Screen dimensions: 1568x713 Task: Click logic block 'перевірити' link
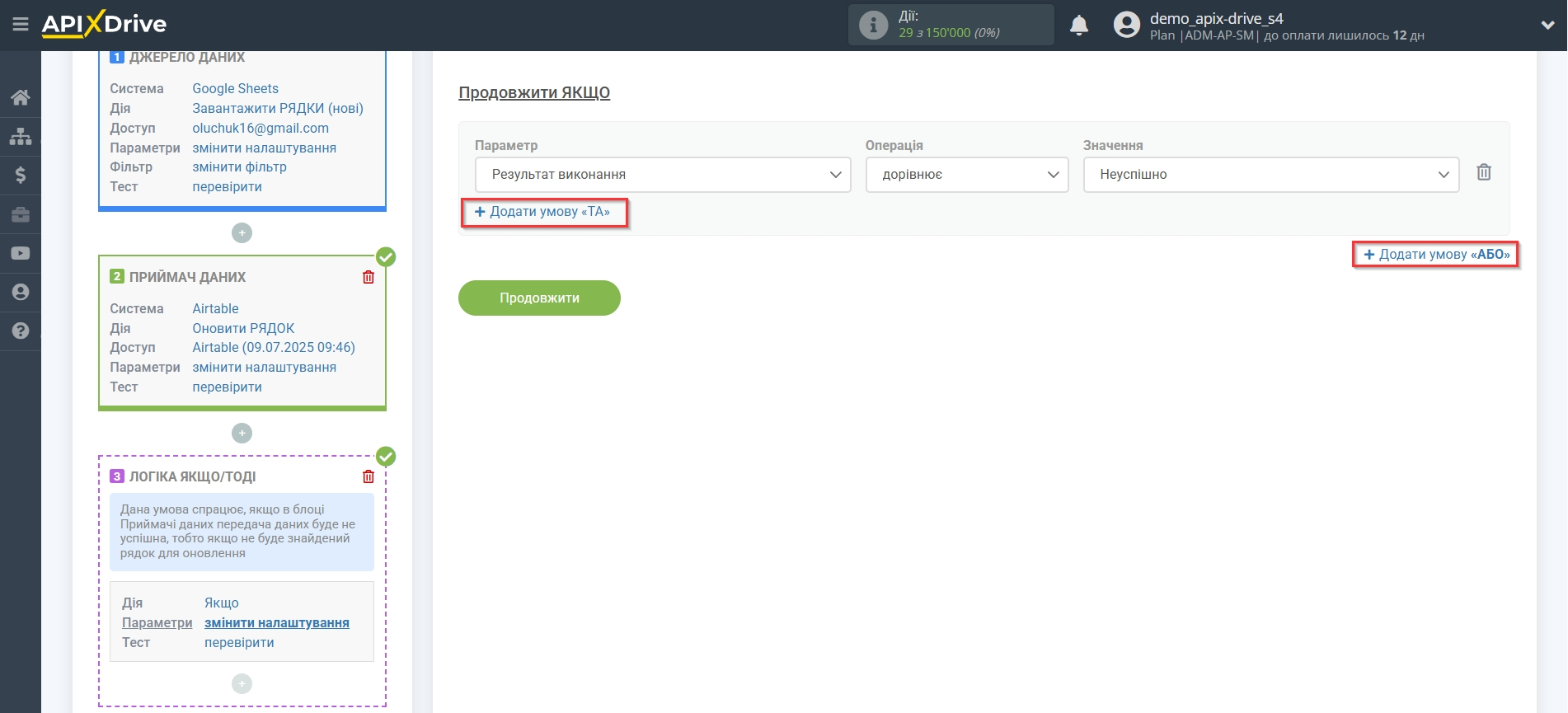pyautogui.click(x=239, y=642)
